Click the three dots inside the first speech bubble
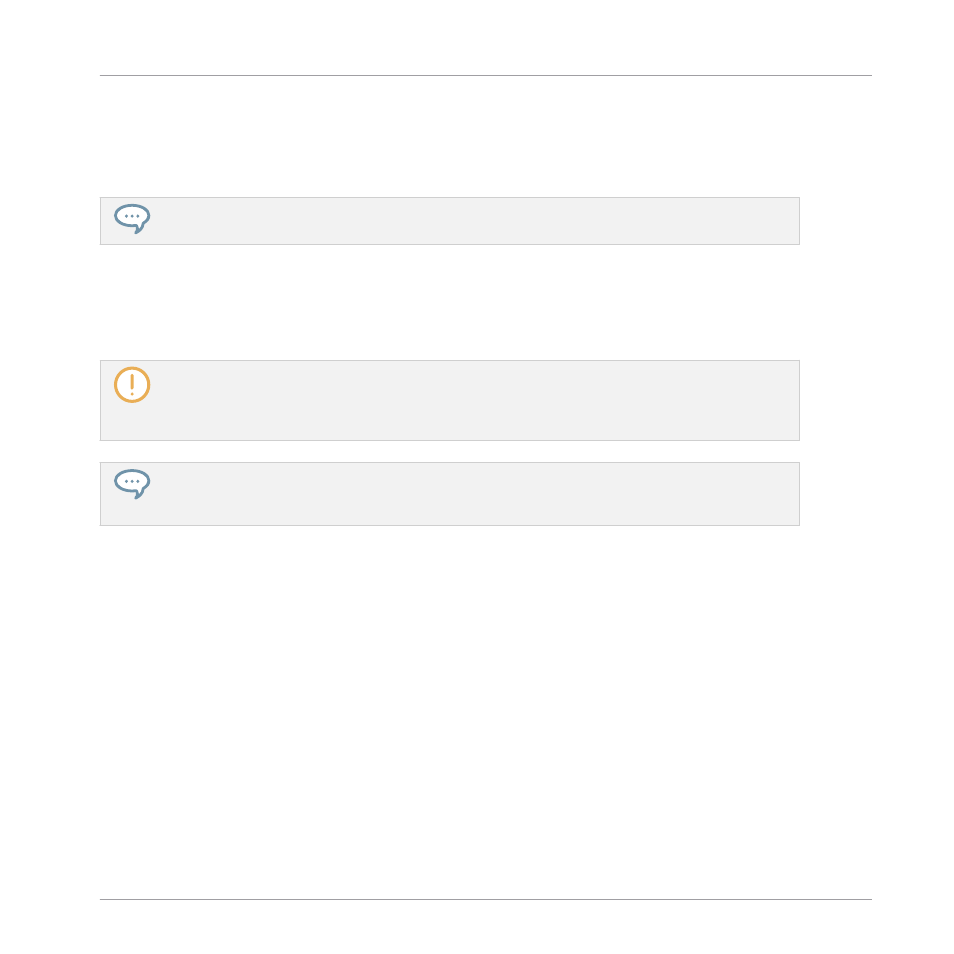This screenshot has height=954, width=954. pyautogui.click(x=132, y=216)
